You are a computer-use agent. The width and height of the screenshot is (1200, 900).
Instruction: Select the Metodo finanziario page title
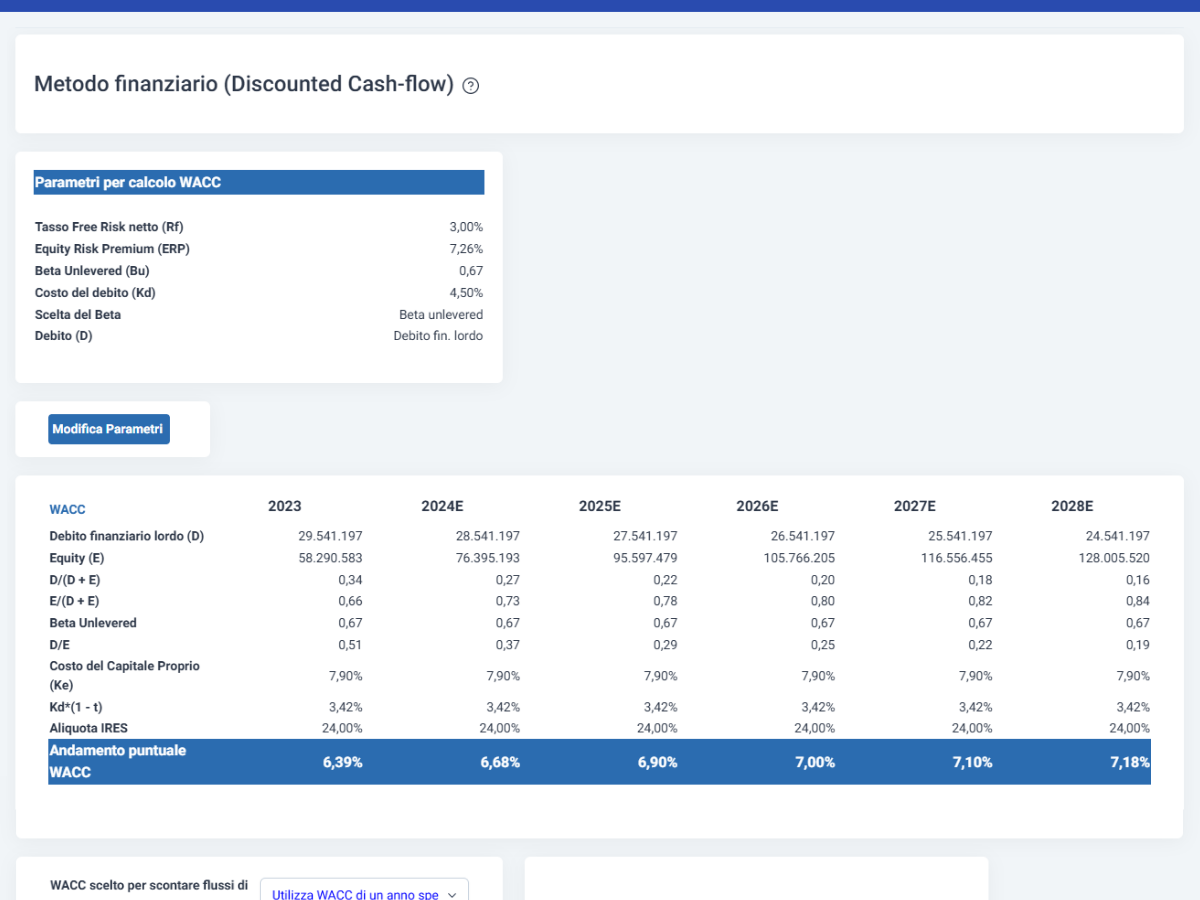click(244, 84)
